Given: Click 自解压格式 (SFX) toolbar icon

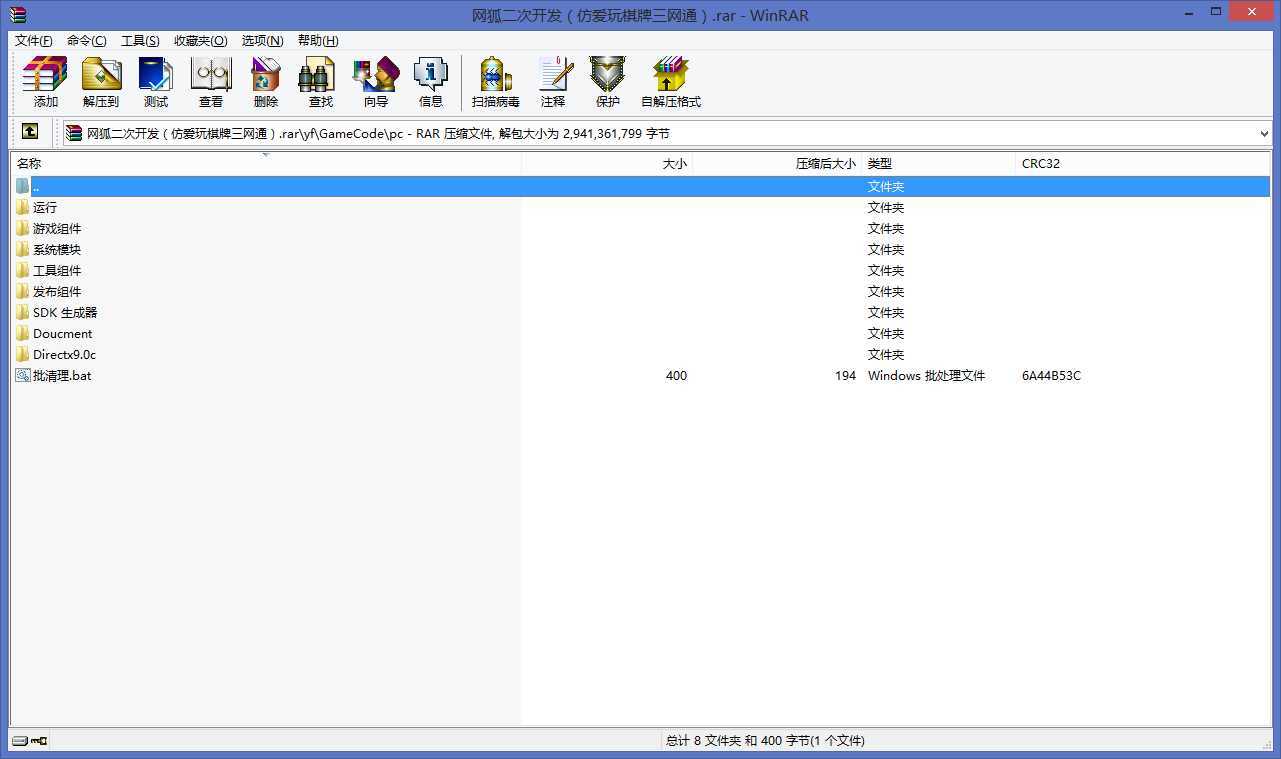Looking at the screenshot, I should pos(671,81).
